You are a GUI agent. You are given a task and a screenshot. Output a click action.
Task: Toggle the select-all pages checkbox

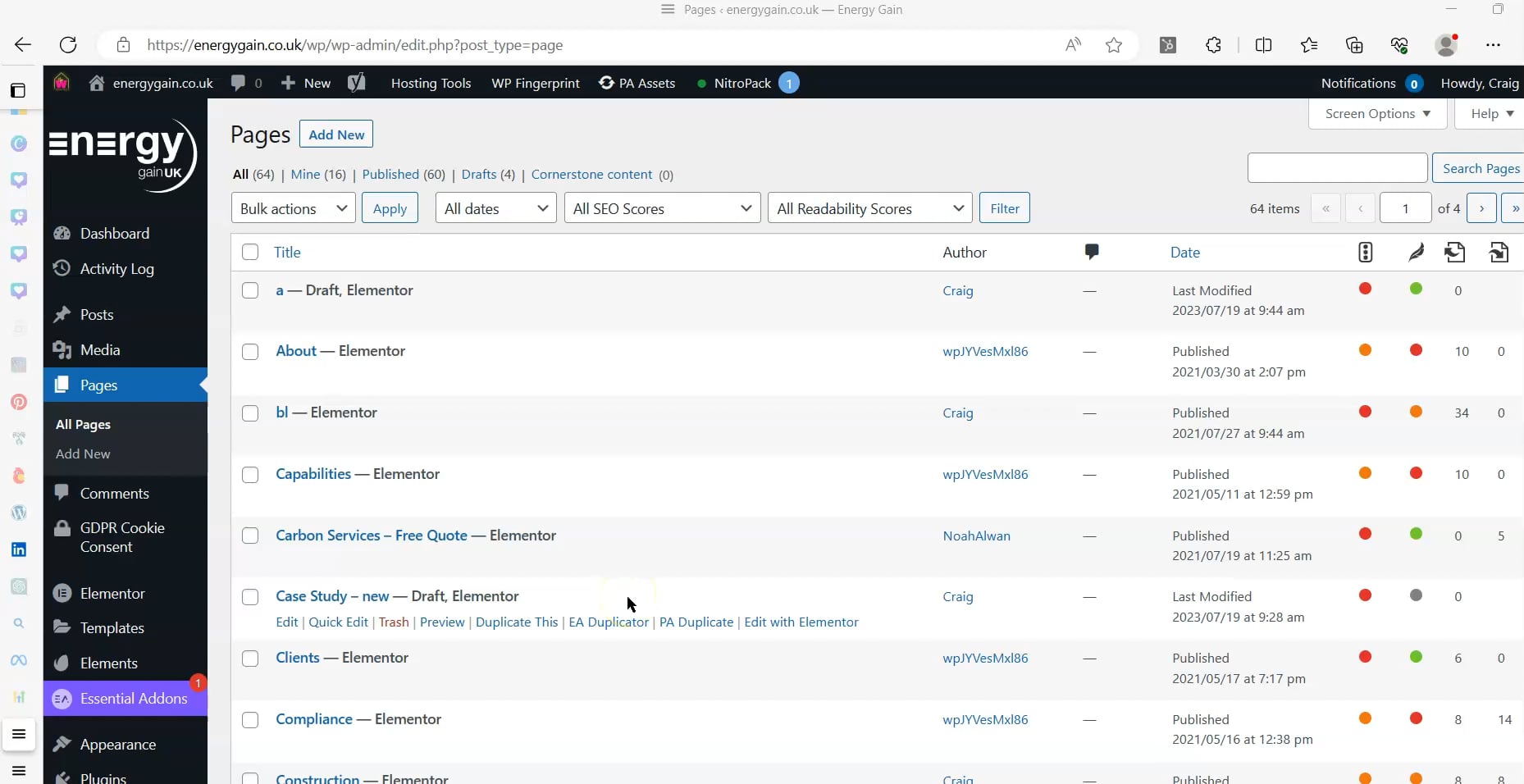point(249,252)
